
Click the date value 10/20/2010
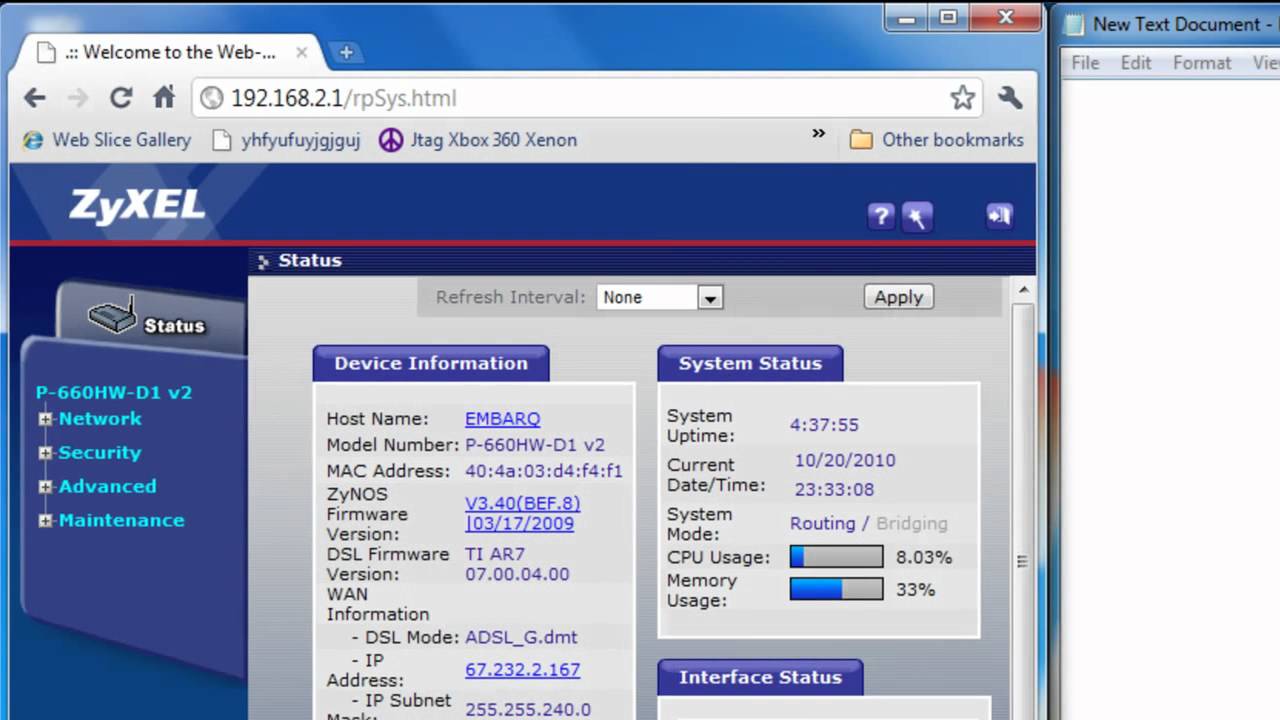tap(845, 461)
